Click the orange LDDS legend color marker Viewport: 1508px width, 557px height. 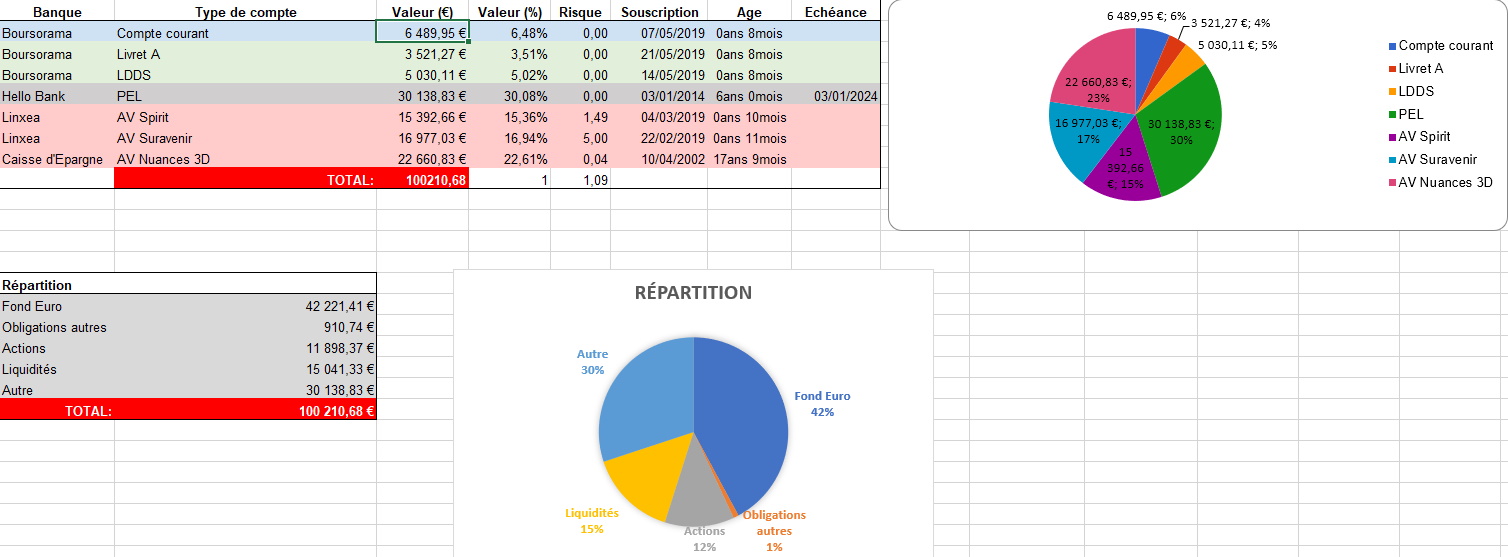tap(1392, 92)
